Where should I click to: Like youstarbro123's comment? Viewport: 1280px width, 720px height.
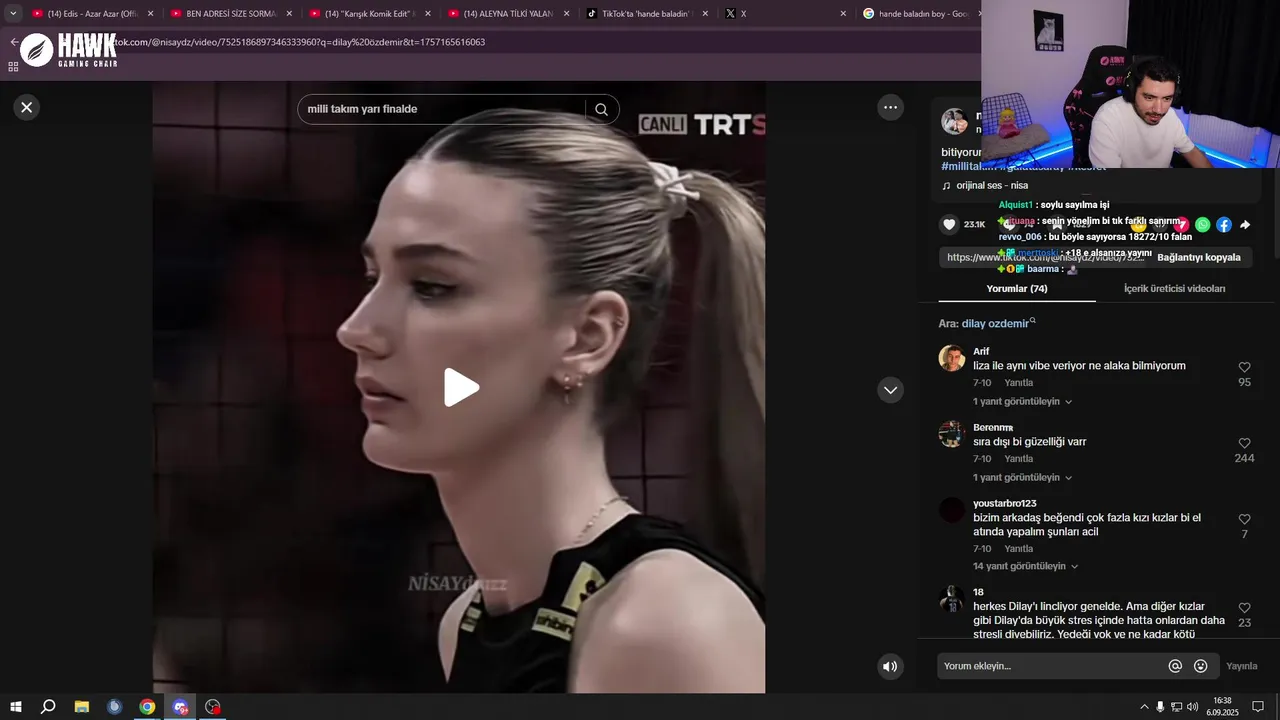click(1244, 519)
